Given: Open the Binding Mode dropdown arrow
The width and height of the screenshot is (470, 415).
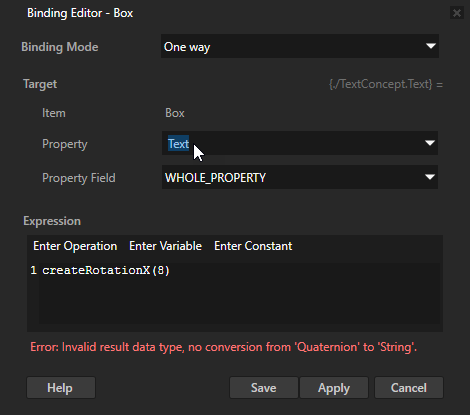Looking at the screenshot, I should pyautogui.click(x=431, y=46).
